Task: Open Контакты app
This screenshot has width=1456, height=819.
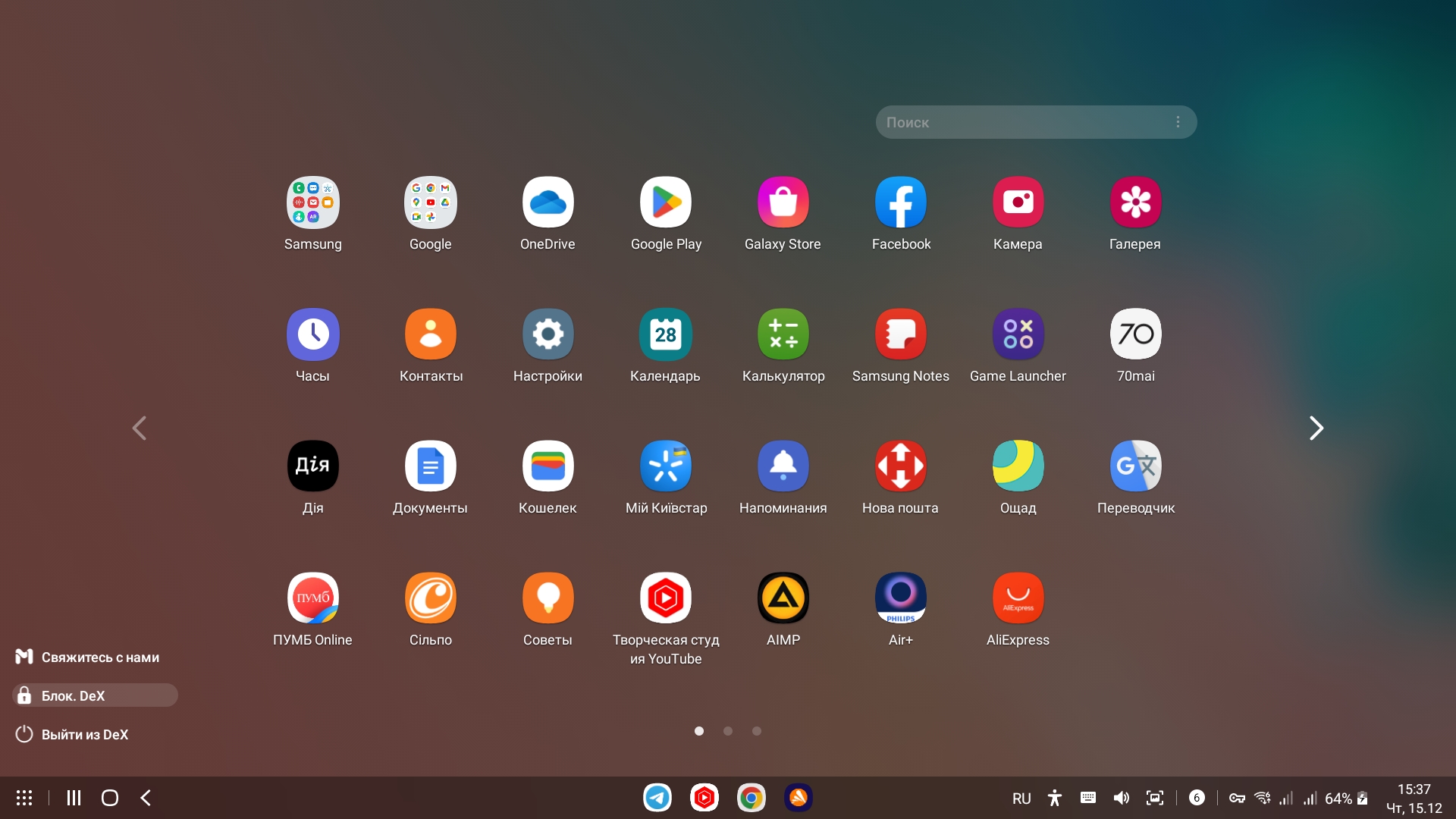Action: pos(430,334)
